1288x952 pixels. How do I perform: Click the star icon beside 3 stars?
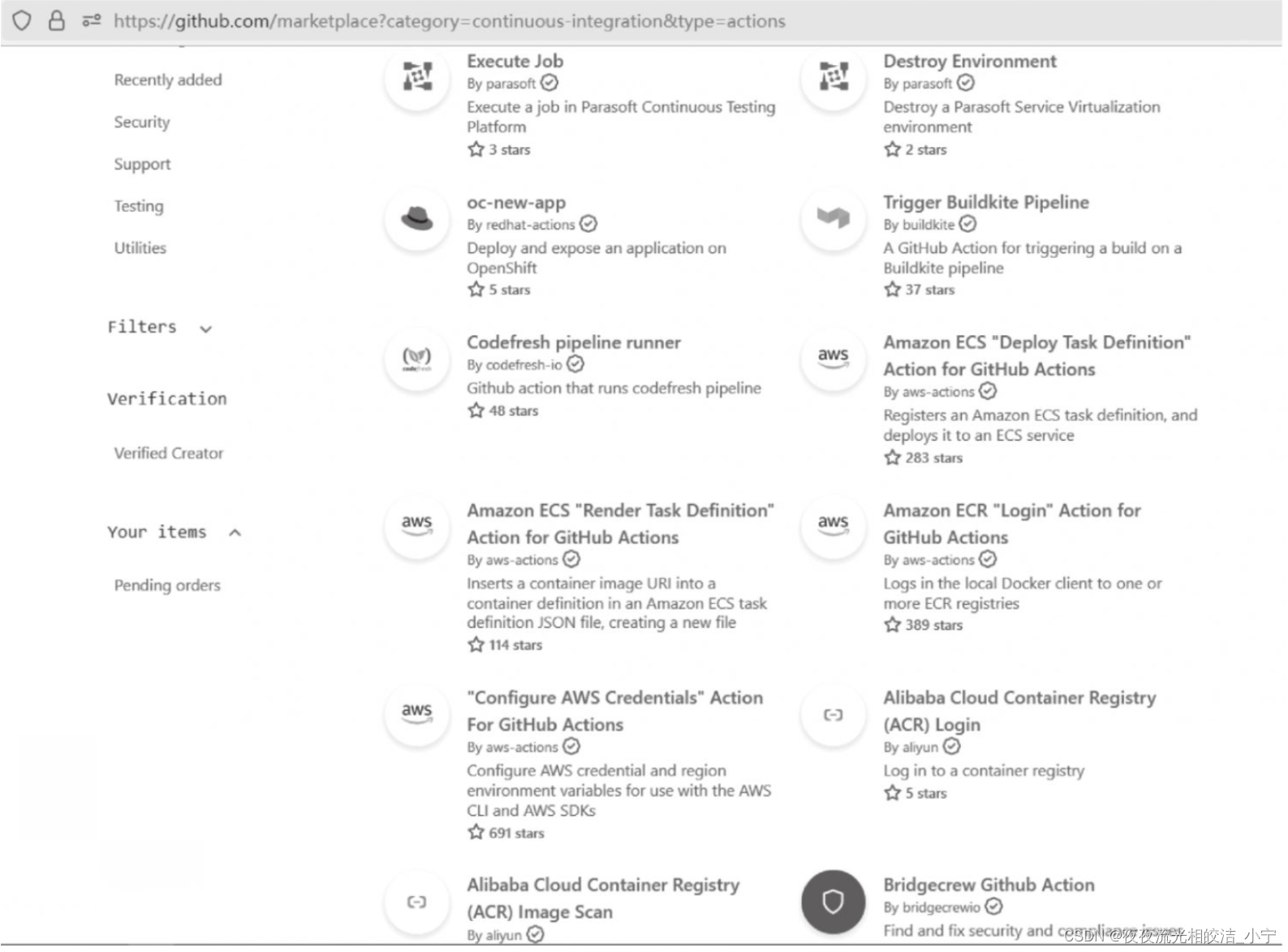476,149
